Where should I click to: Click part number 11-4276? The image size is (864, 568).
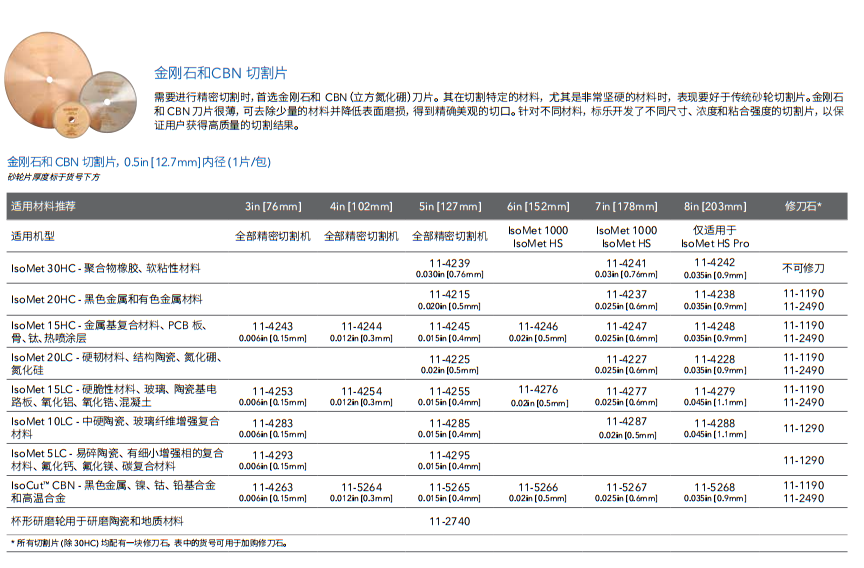coord(538,389)
